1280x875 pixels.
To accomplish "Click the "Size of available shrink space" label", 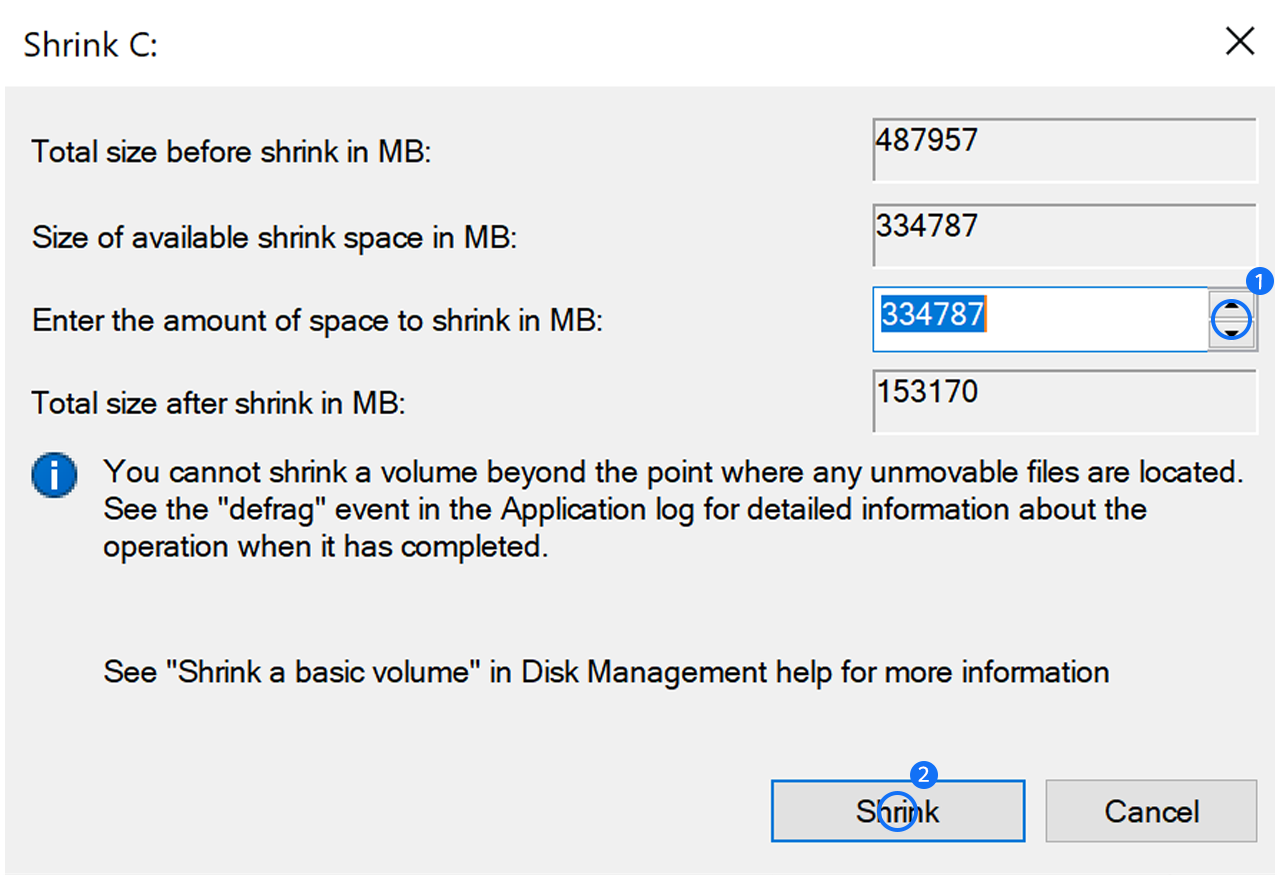I will tap(274, 238).
